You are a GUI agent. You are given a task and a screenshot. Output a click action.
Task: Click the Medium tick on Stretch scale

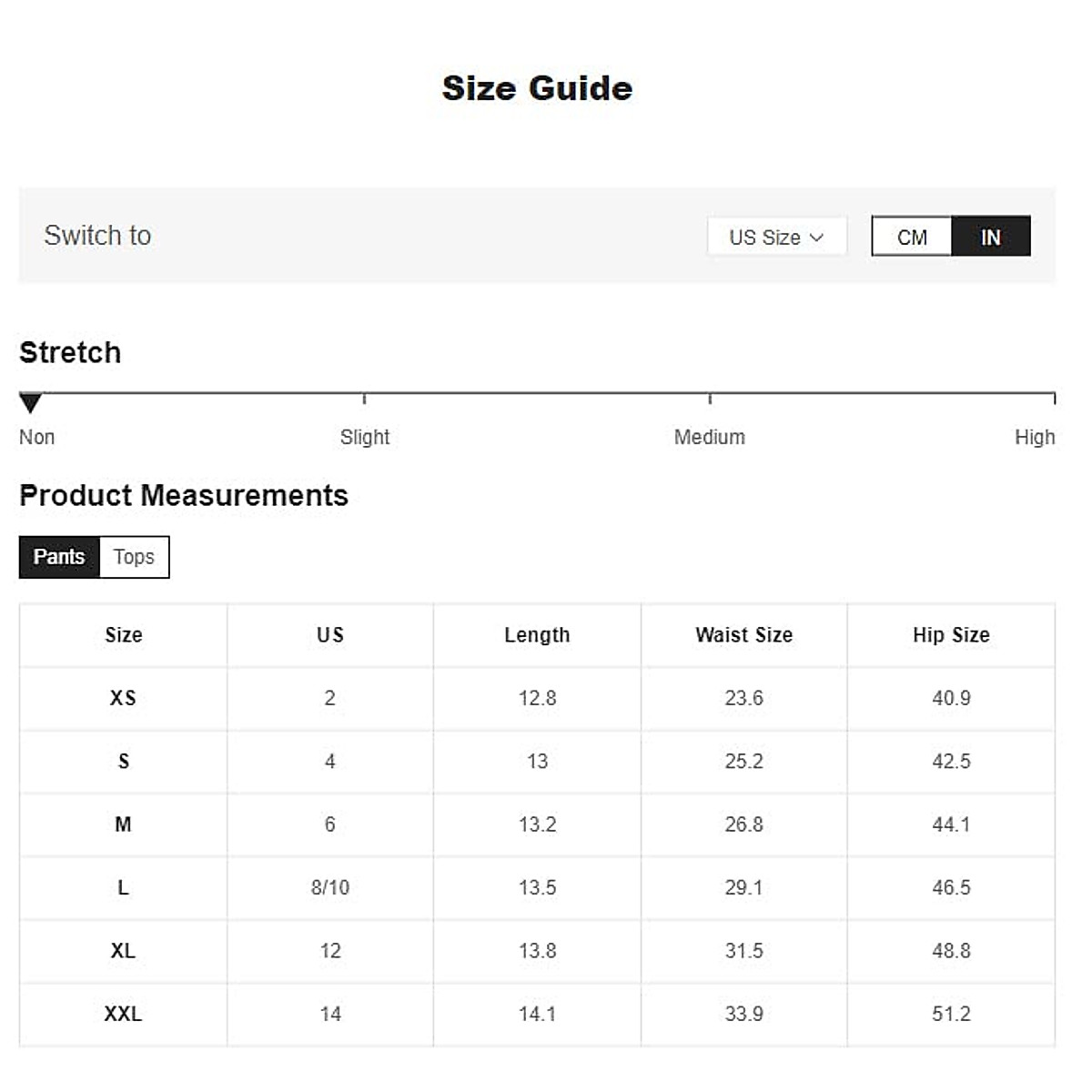click(710, 399)
